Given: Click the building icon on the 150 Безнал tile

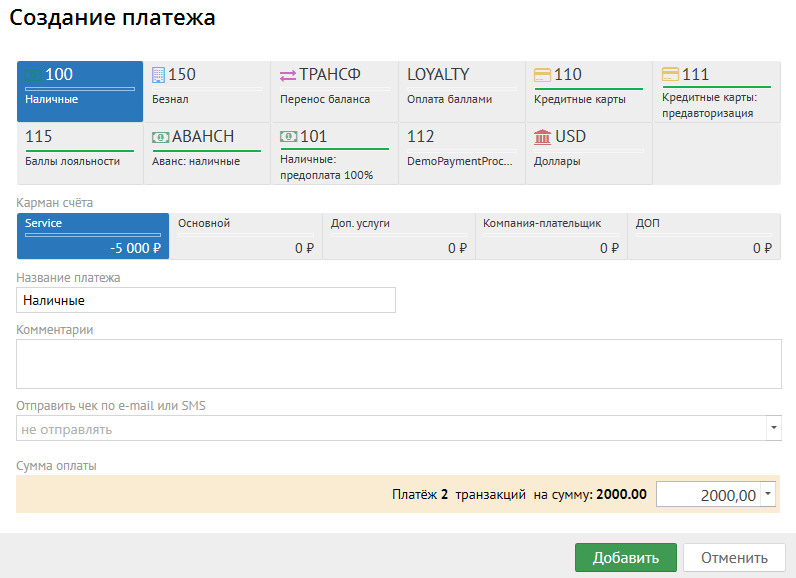Looking at the screenshot, I should coord(158,75).
